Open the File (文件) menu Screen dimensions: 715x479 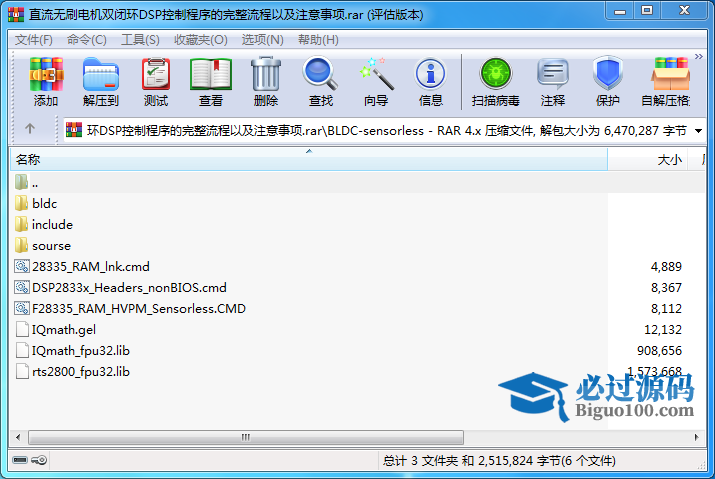[x=34, y=40]
